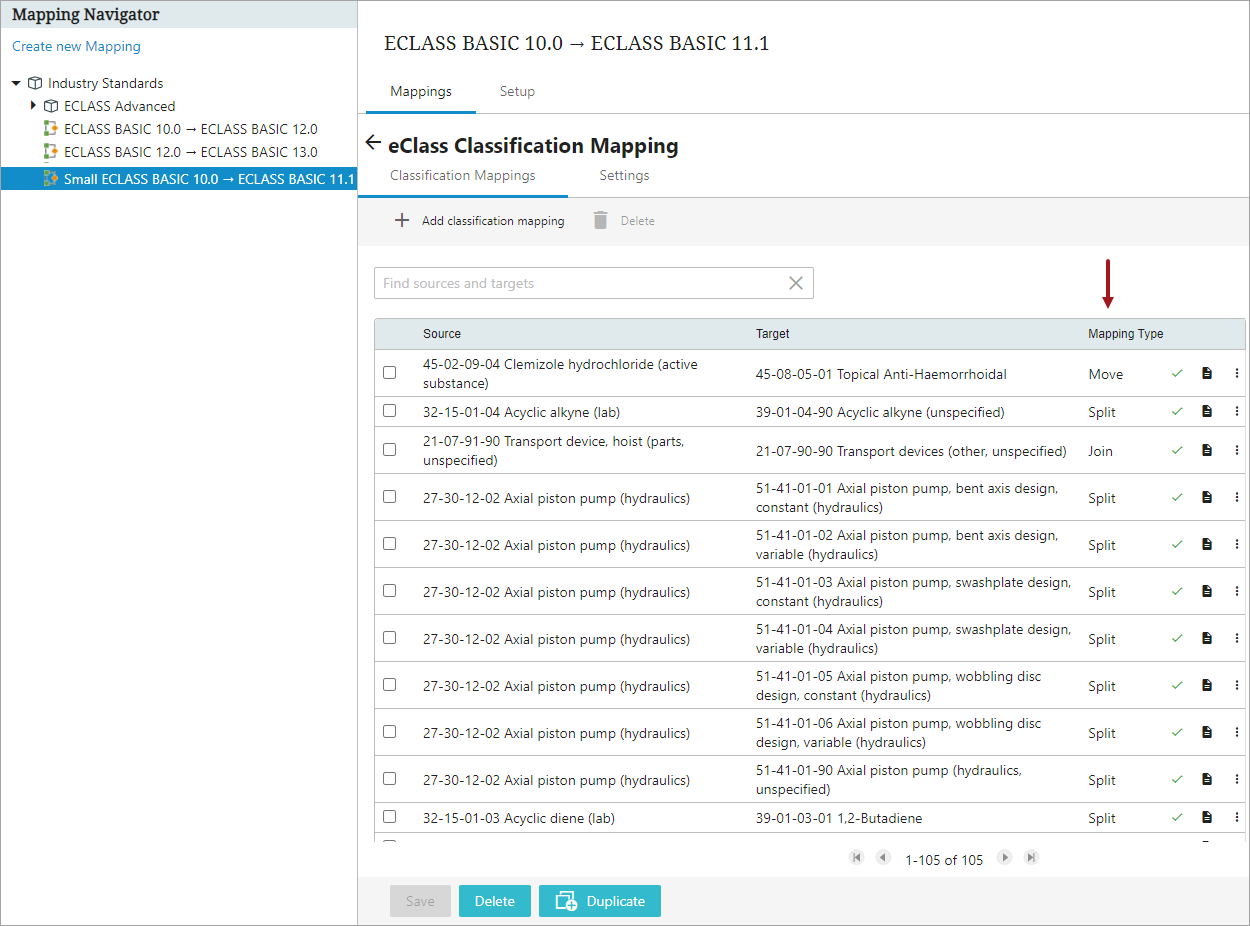Open document icon for Acyclic diene row
The height and width of the screenshot is (926, 1250).
(x=1207, y=817)
